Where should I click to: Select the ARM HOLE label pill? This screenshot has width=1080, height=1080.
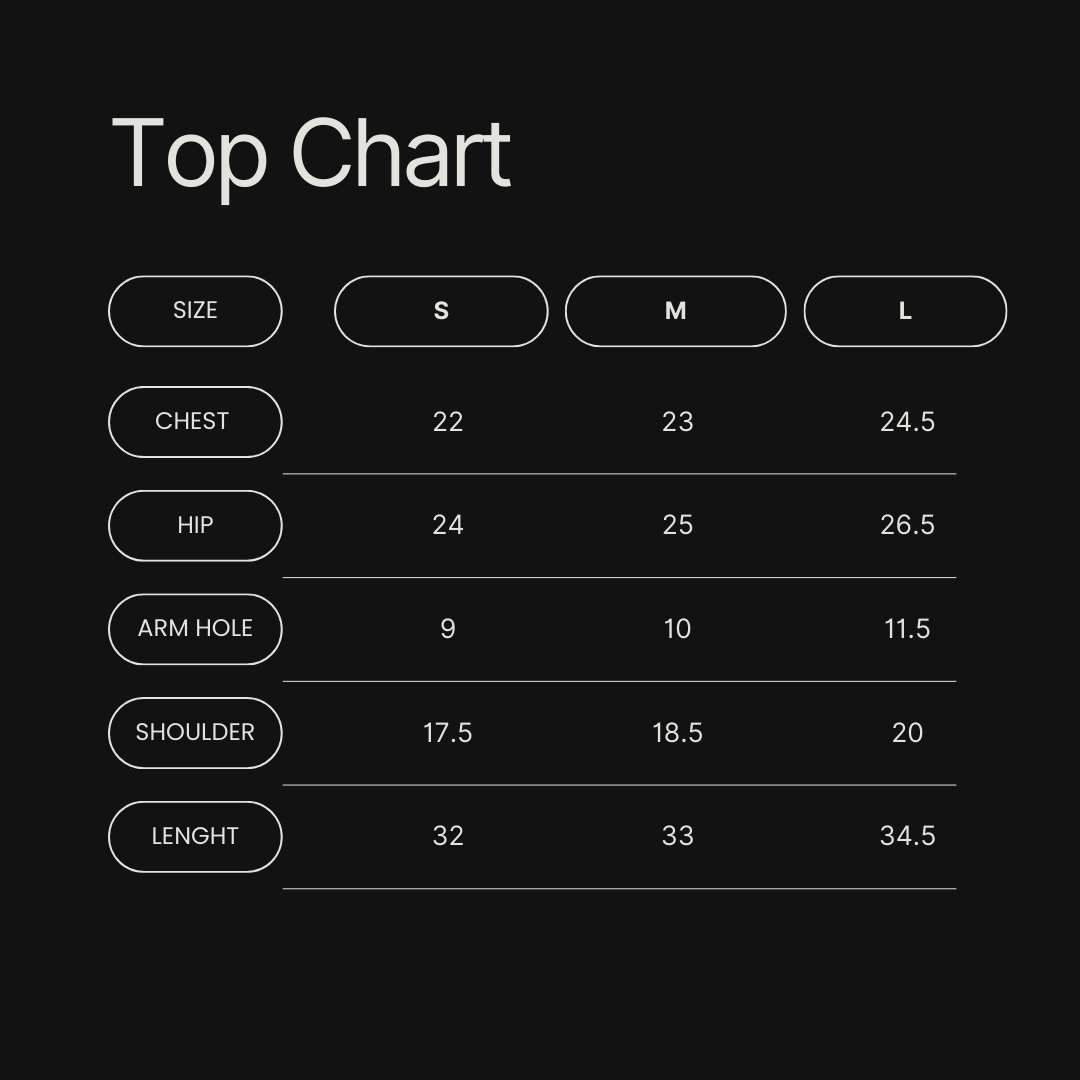coord(195,629)
